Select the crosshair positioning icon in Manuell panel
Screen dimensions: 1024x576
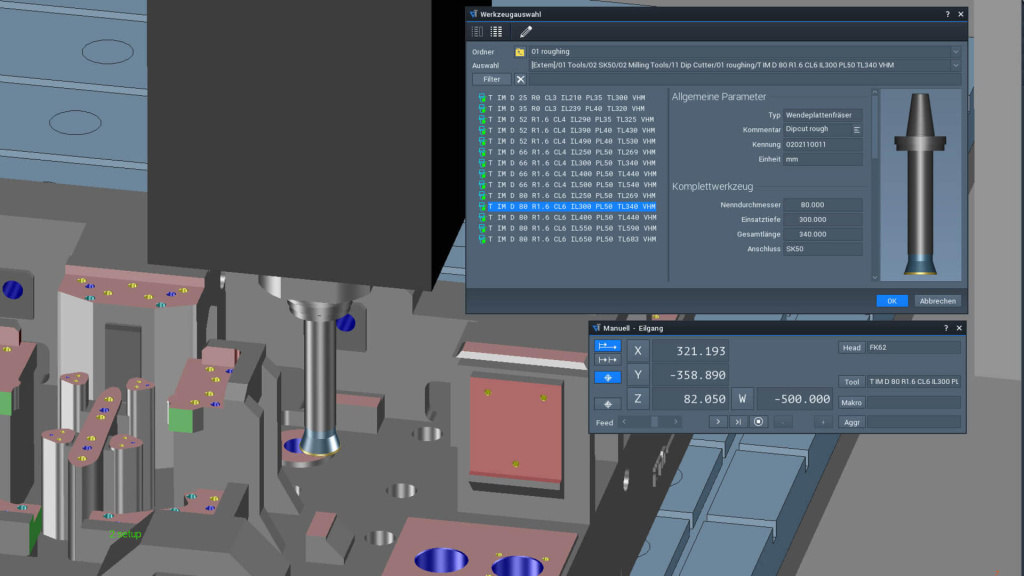click(x=608, y=377)
